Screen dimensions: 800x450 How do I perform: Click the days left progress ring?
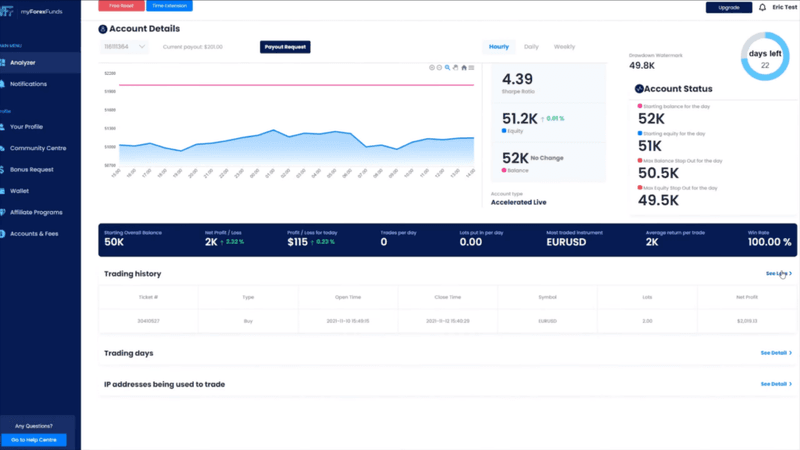pyautogui.click(x=765, y=56)
